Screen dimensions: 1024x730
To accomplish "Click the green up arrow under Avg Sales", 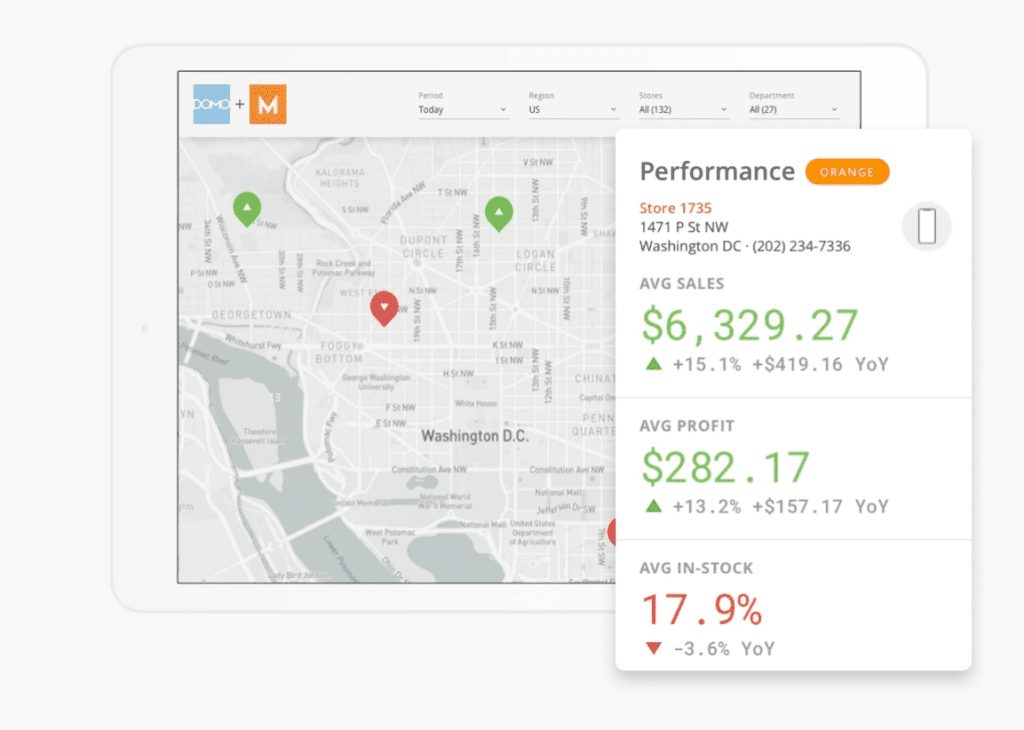I will (654, 364).
